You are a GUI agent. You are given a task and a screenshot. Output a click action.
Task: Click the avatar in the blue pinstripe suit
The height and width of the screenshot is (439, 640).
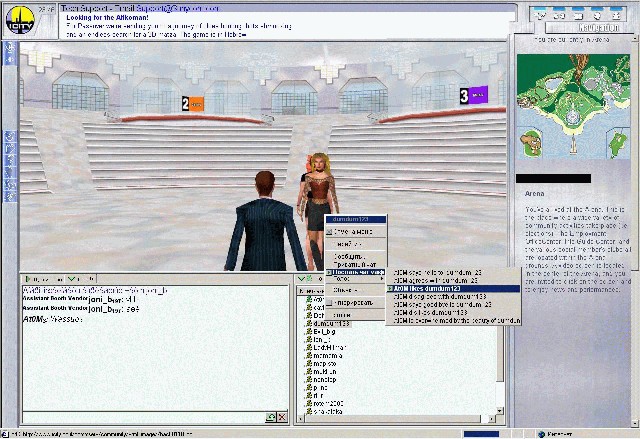pos(264,222)
